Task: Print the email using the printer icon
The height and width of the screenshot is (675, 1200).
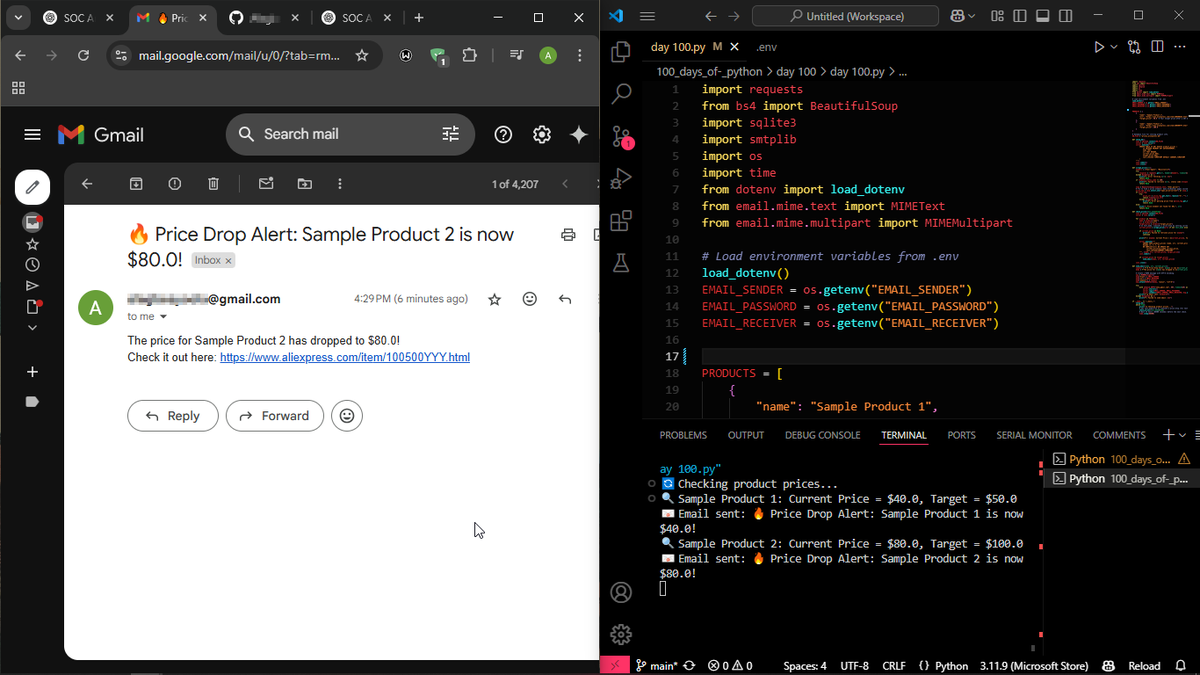Action: [x=568, y=235]
